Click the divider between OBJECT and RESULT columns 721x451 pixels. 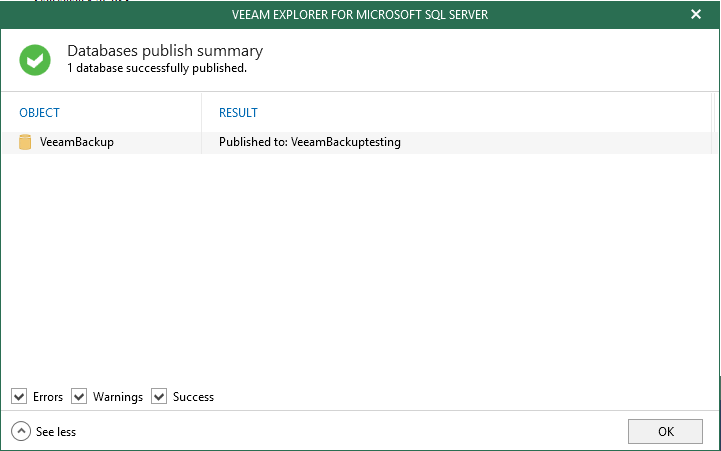coord(202,113)
